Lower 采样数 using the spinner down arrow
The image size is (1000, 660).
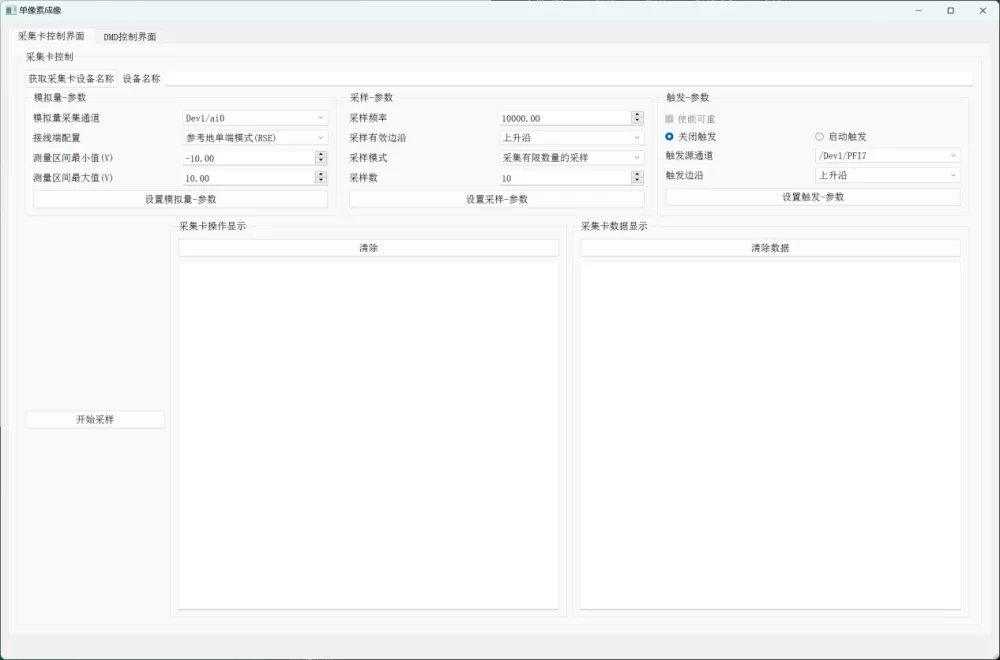tap(637, 181)
